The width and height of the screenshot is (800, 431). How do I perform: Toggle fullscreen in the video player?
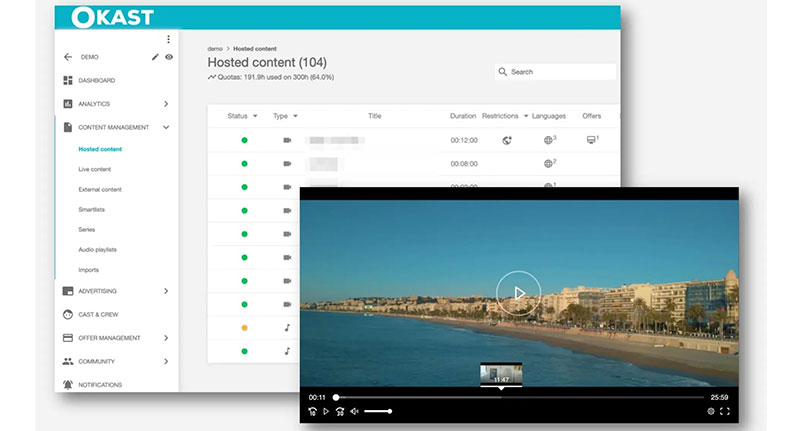tap(724, 412)
